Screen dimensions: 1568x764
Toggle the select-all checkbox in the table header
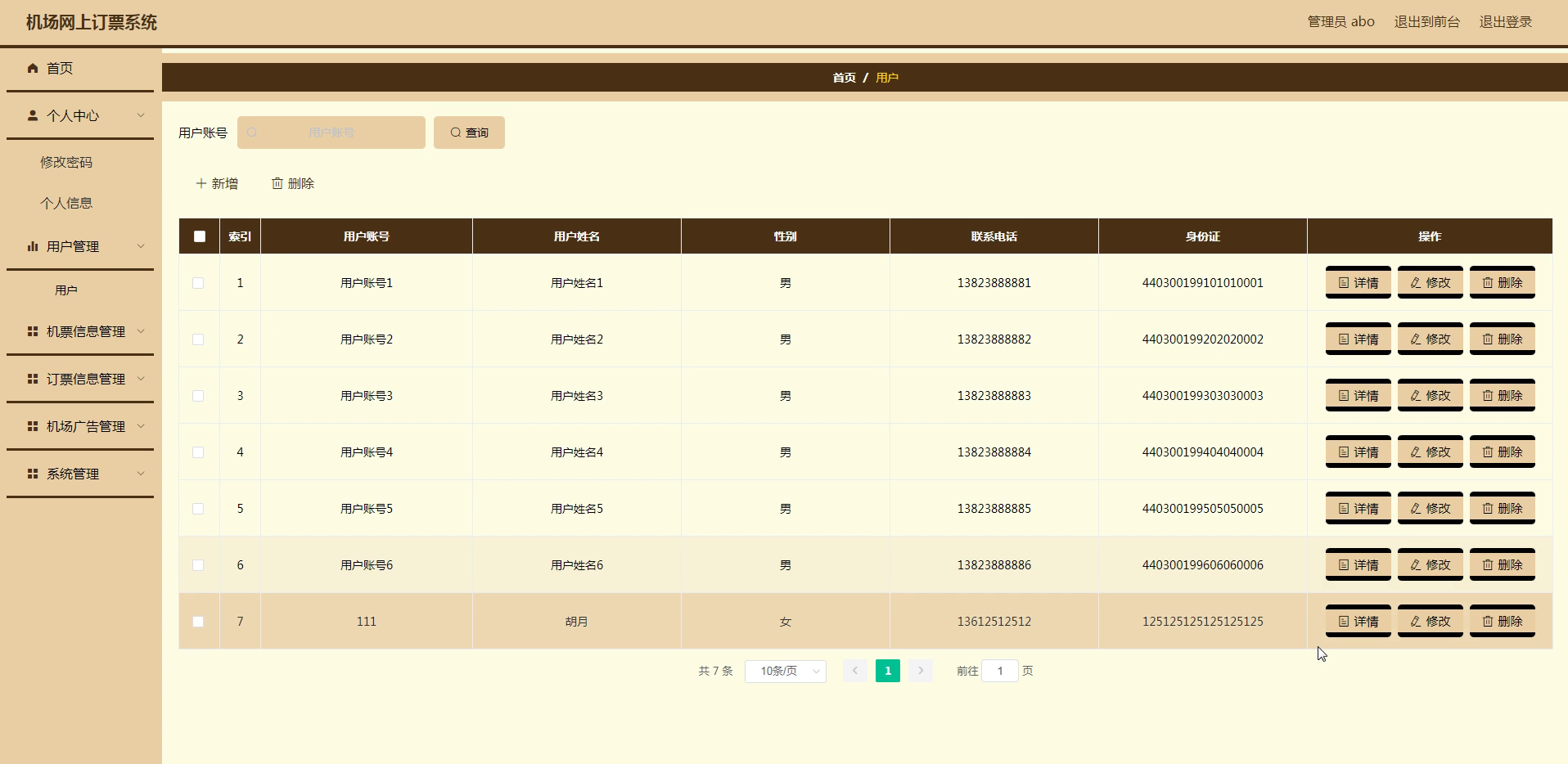tap(200, 236)
